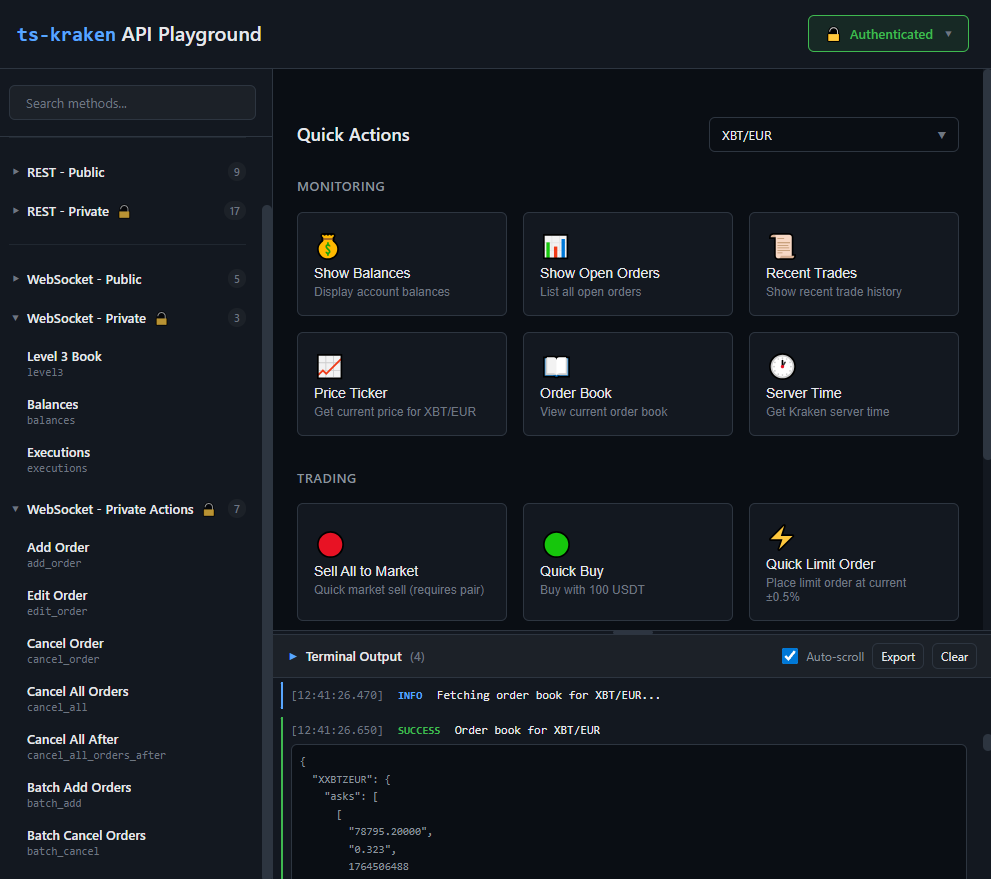Click the red circle Sell All to Market icon
The width and height of the screenshot is (991, 879).
[330, 544]
